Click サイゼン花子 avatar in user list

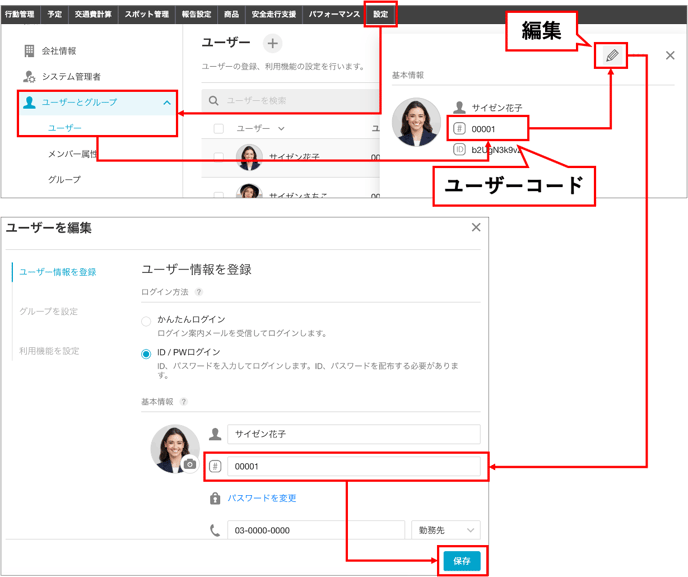249,157
